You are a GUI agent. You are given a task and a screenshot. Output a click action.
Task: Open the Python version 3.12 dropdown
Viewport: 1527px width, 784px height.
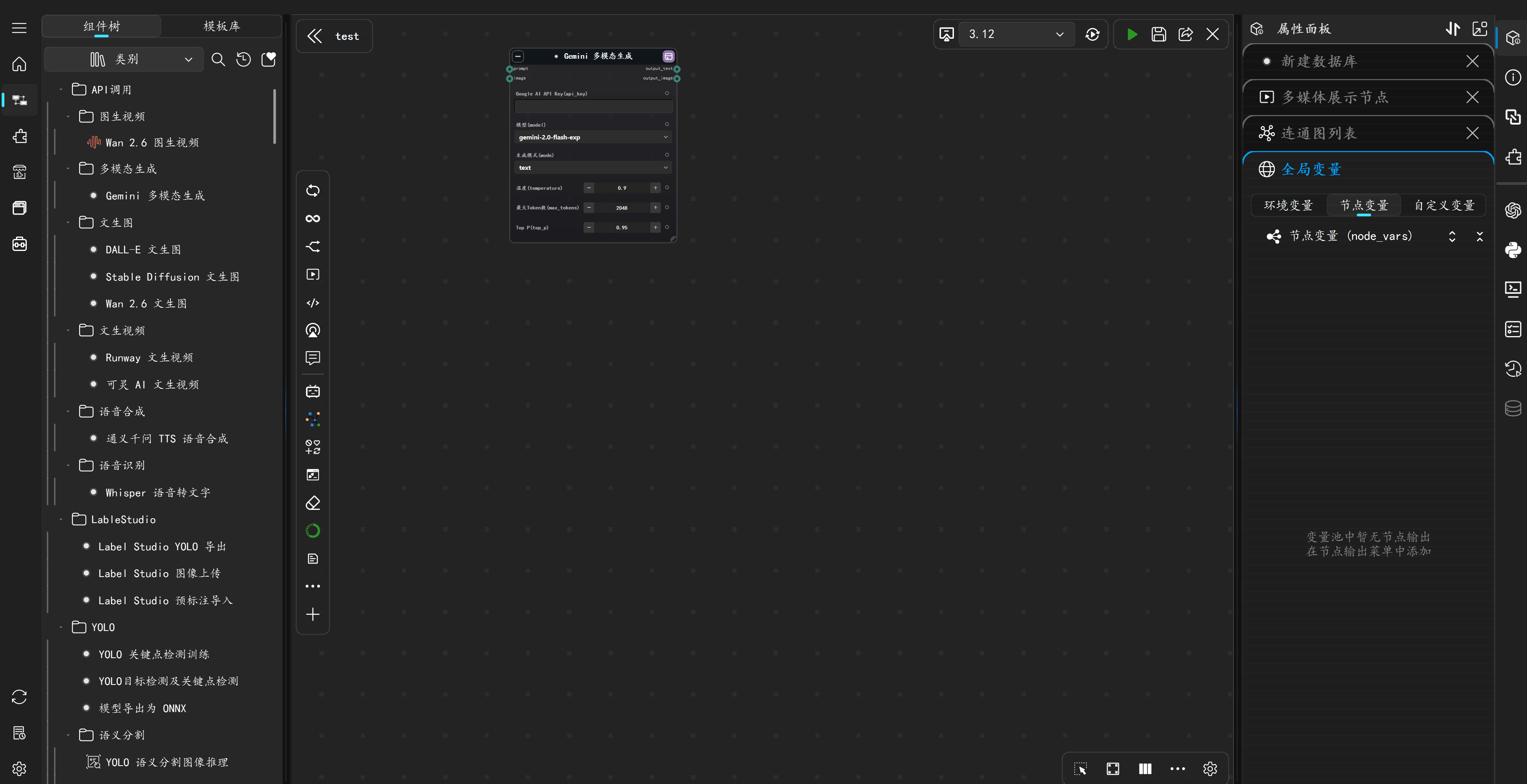pos(1016,34)
